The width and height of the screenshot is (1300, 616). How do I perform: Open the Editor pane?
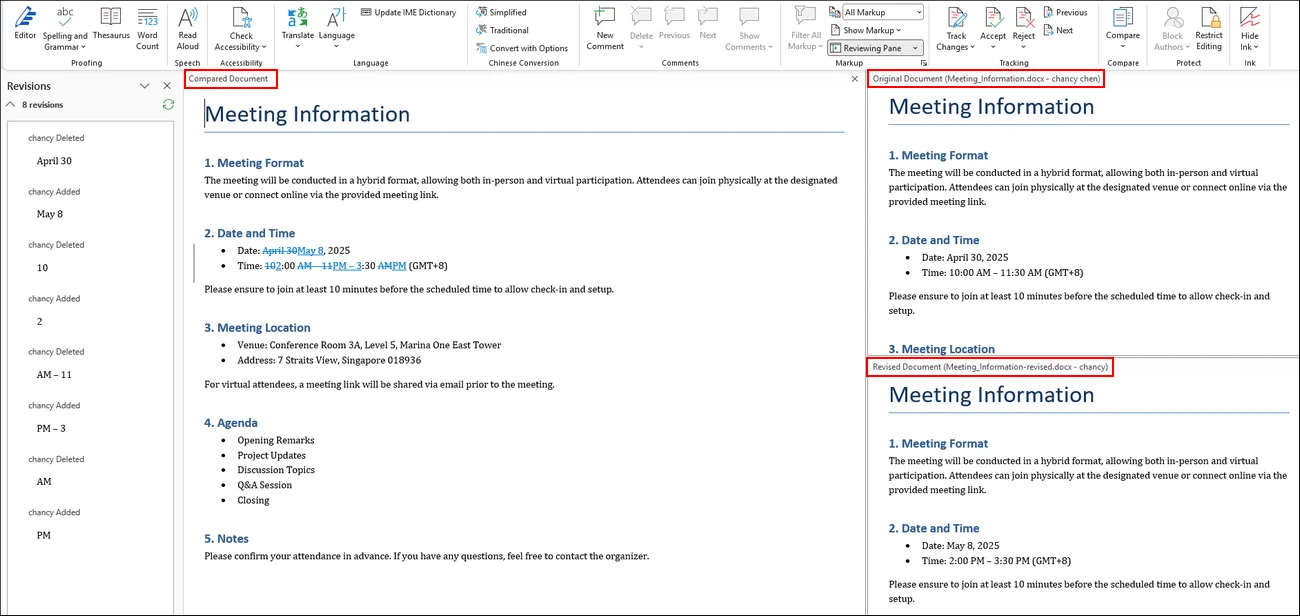[24, 28]
